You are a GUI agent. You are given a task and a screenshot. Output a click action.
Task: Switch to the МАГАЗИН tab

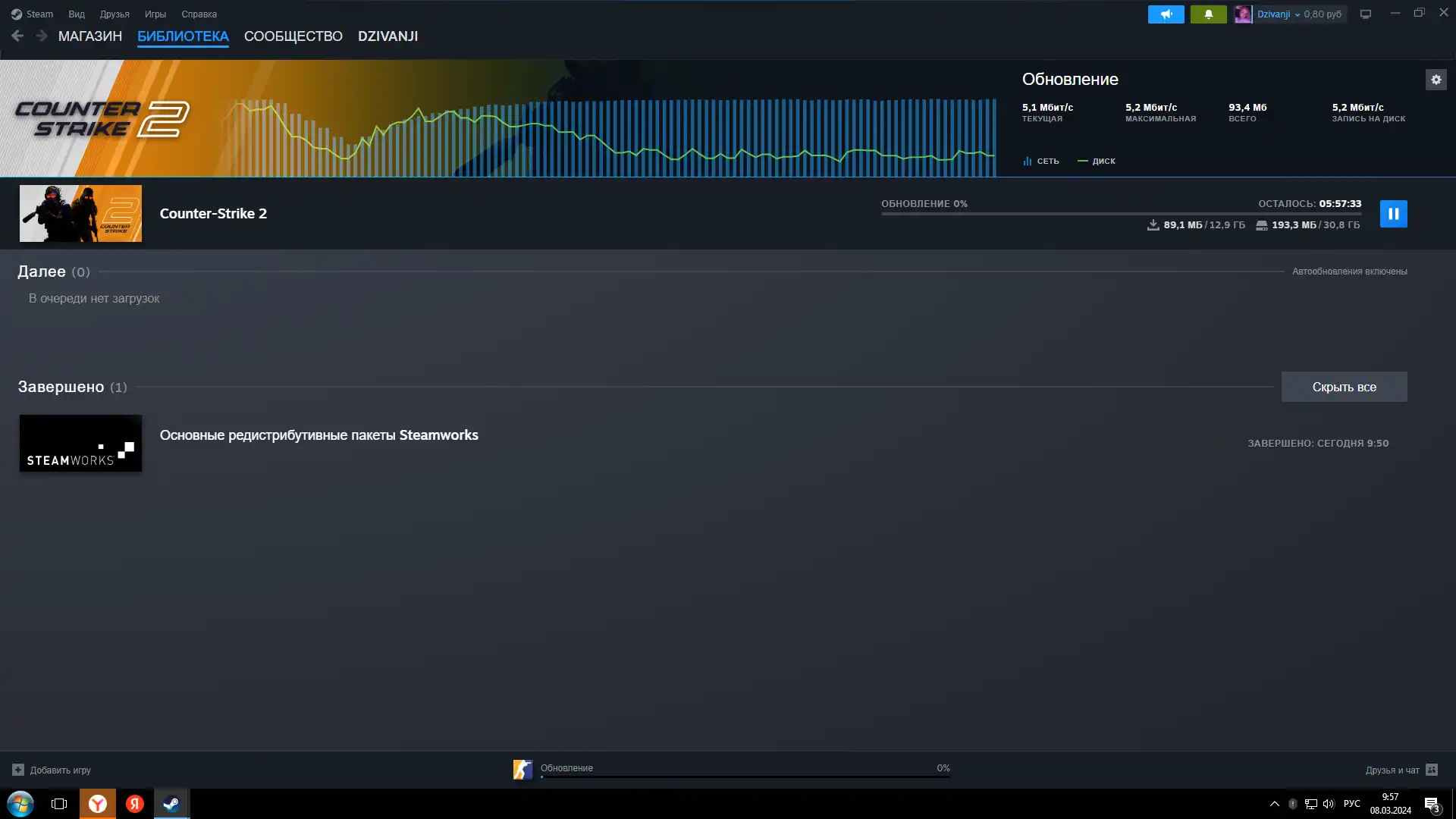(x=89, y=36)
